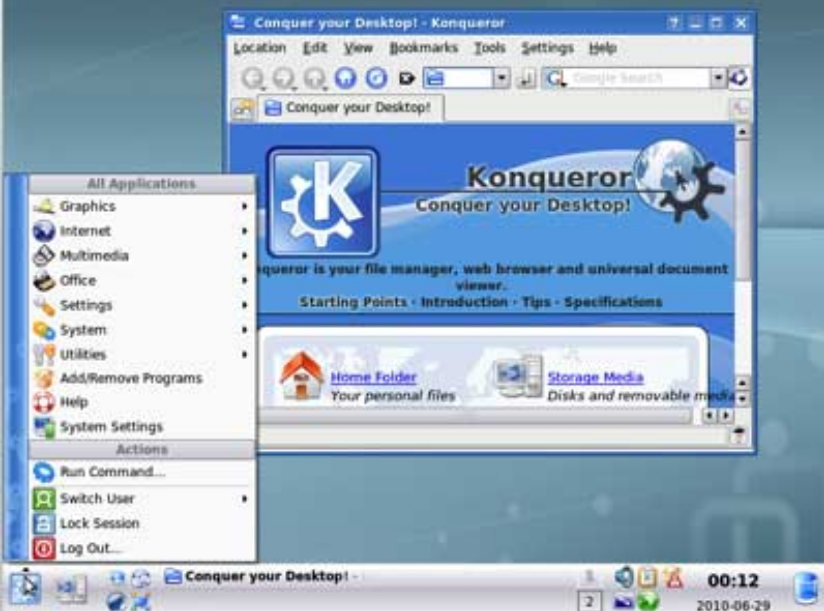Screen dimensions: 824x611
Task: Click into the Google Search field
Action: pyautogui.click(x=638, y=78)
